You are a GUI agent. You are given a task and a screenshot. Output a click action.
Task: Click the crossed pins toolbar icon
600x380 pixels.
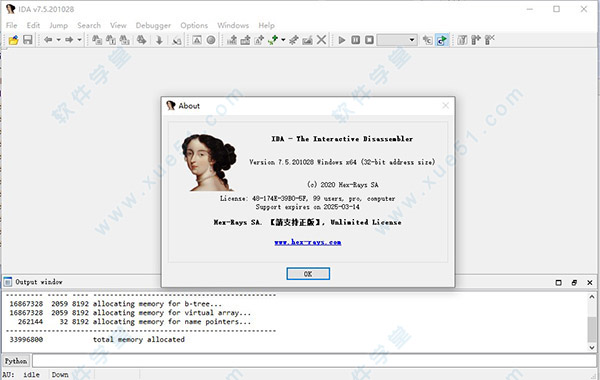[x=293, y=40]
